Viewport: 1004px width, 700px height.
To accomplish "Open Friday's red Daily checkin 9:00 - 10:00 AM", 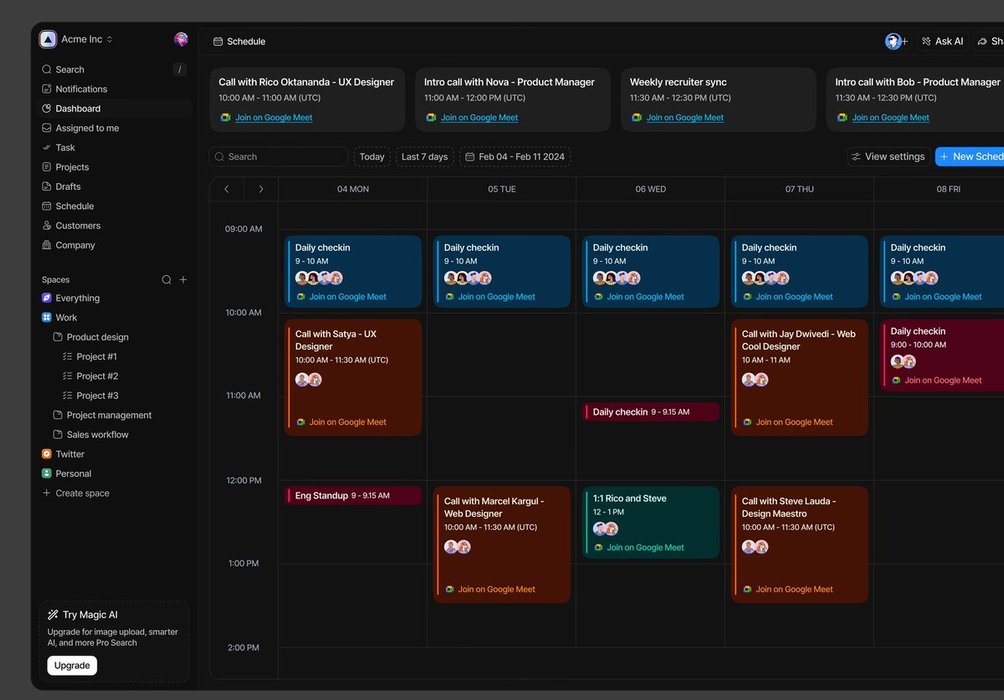I will click(x=942, y=355).
